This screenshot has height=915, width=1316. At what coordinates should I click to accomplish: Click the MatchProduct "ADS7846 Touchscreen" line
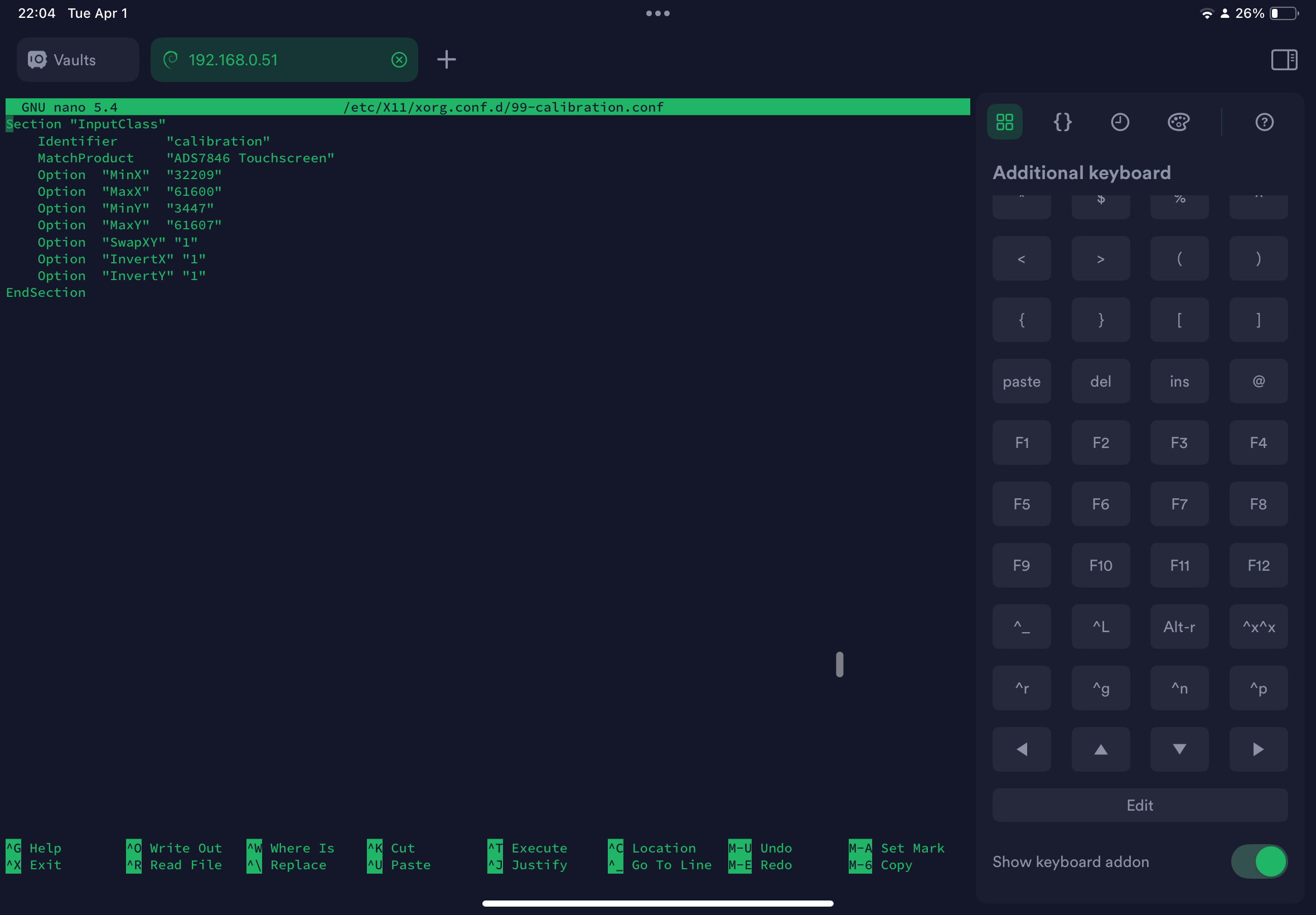(x=186, y=158)
